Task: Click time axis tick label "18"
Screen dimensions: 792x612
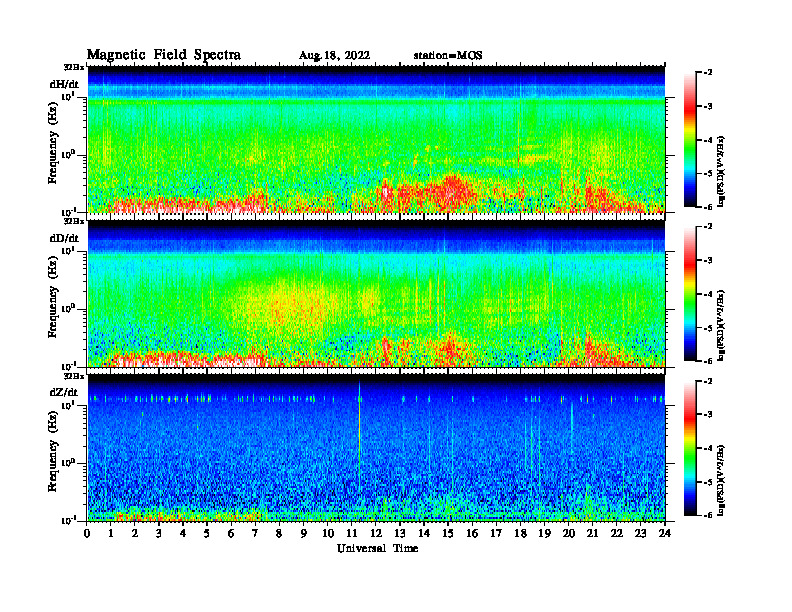Action: [x=520, y=534]
